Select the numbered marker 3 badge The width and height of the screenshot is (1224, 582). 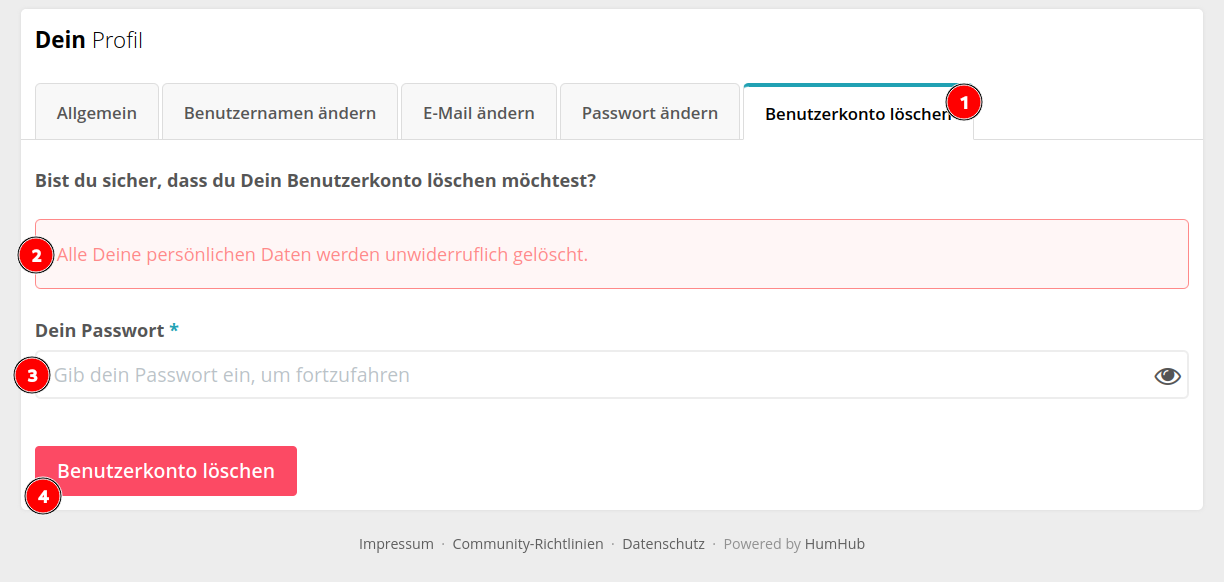tap(33, 376)
